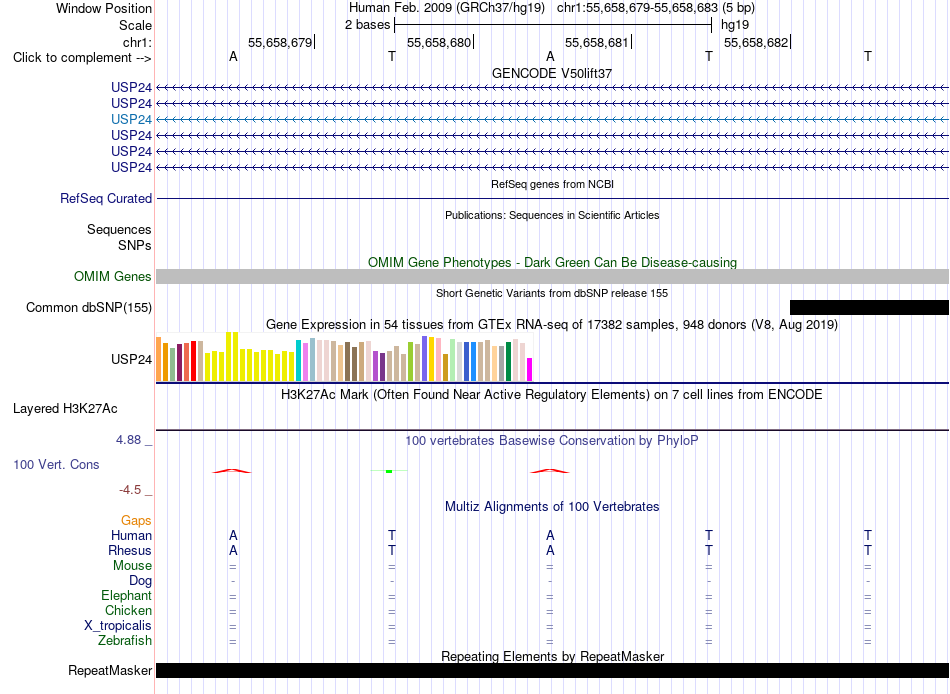Image resolution: width=950 pixels, height=694 pixels.
Task: Open 'Multiz Alignments of 100 Vertebrates' title
Action: click(552, 507)
